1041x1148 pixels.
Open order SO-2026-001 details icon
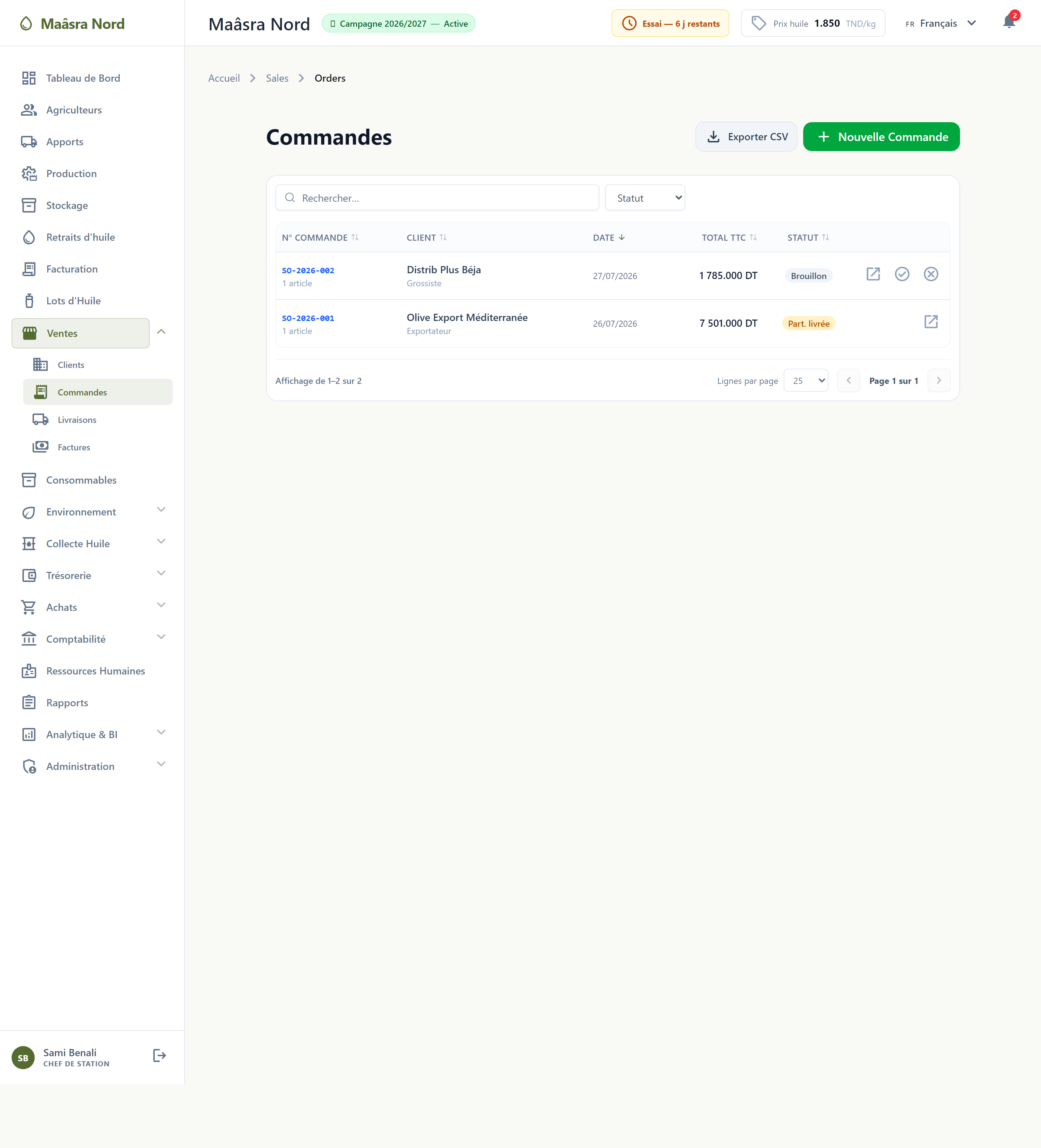pyautogui.click(x=931, y=322)
